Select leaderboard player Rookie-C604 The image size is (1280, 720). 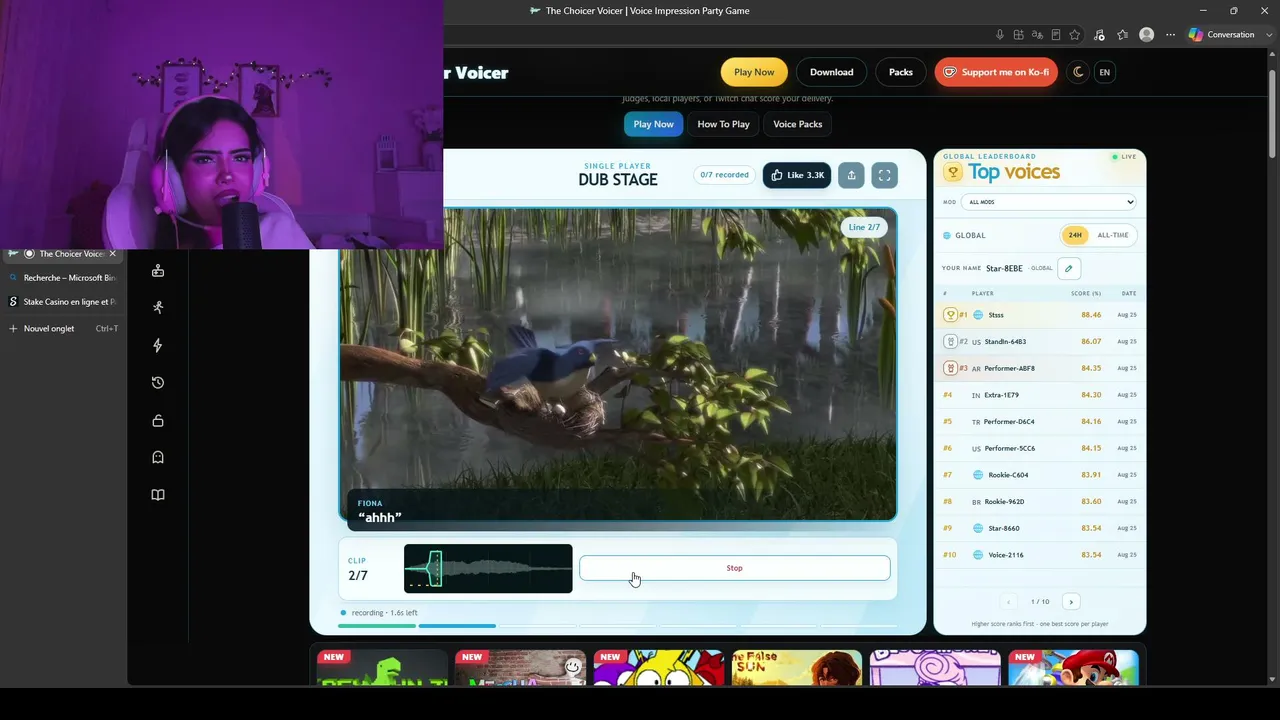click(x=1039, y=475)
